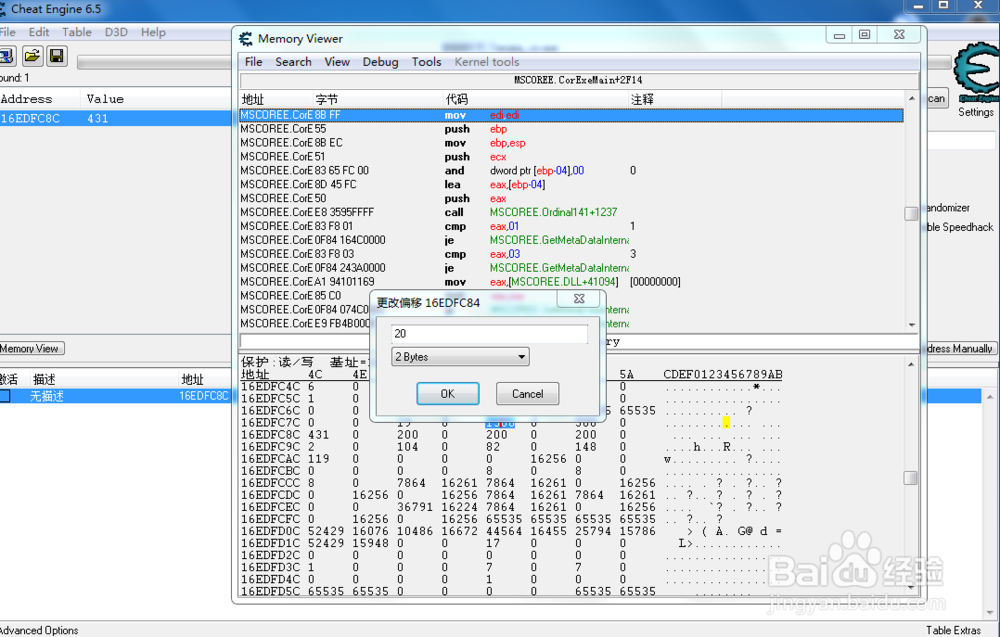Click scroll up arrow of hex dump pane
The height and width of the screenshot is (637, 1000).
tap(911, 364)
